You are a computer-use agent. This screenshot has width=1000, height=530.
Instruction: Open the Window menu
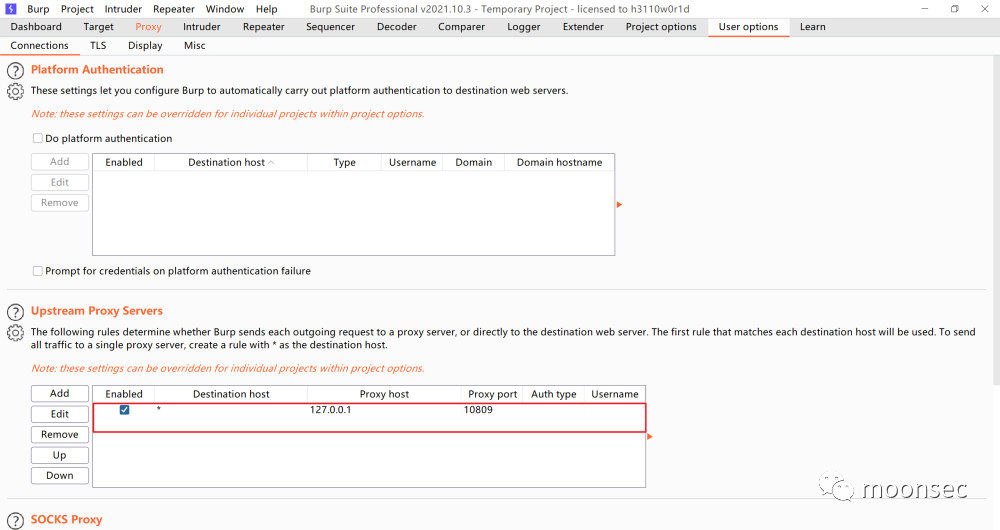[x=224, y=9]
